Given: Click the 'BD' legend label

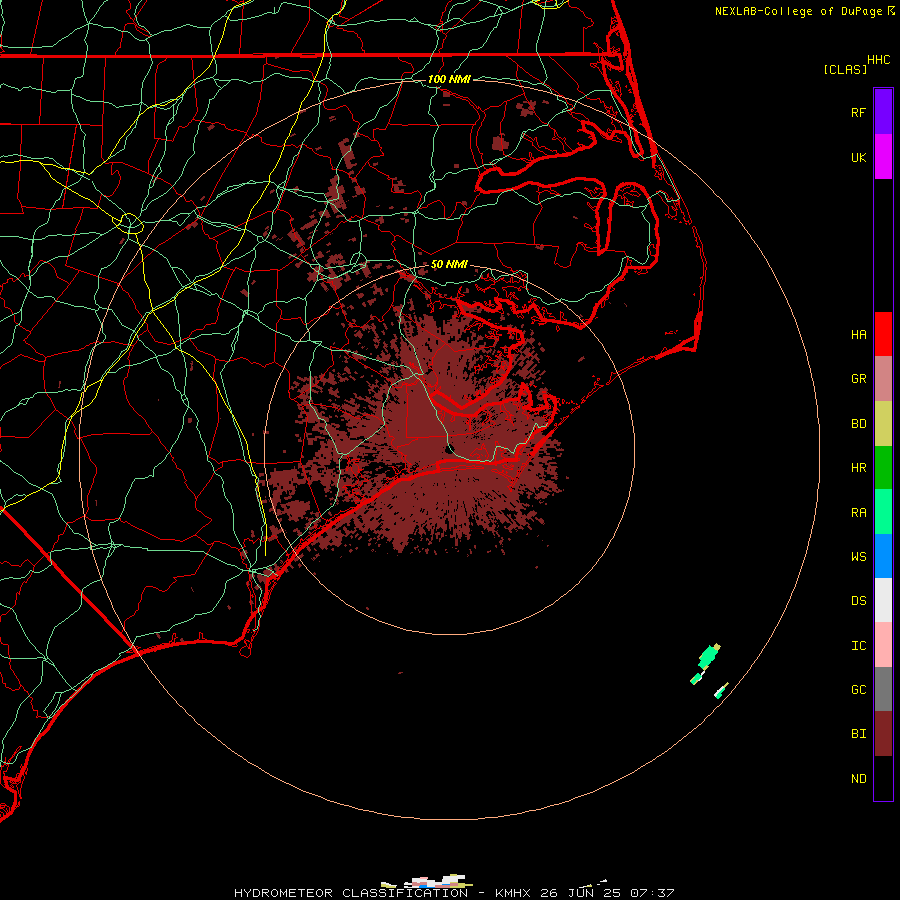Looking at the screenshot, I should click(858, 424).
